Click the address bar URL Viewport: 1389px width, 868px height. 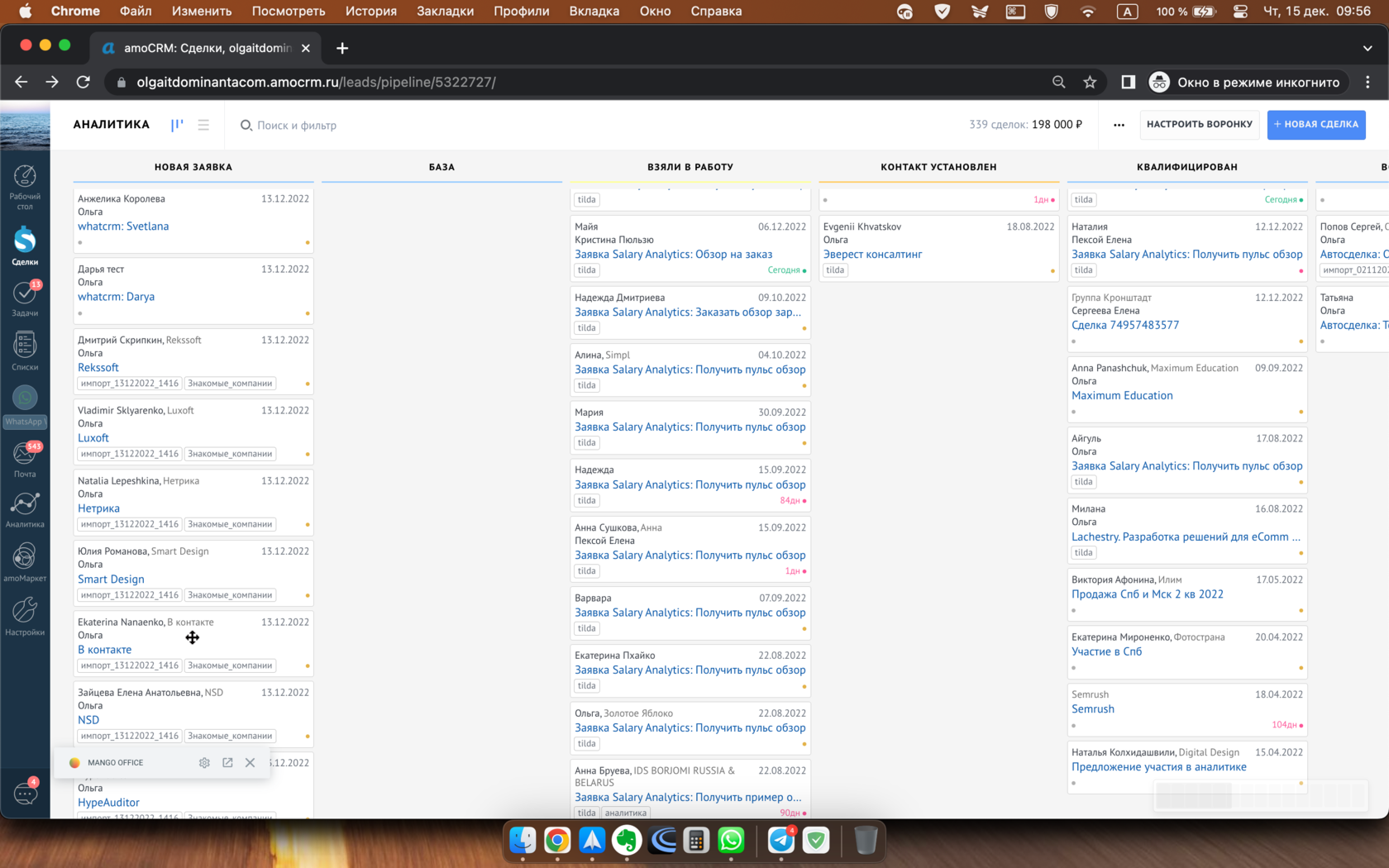tap(316, 82)
